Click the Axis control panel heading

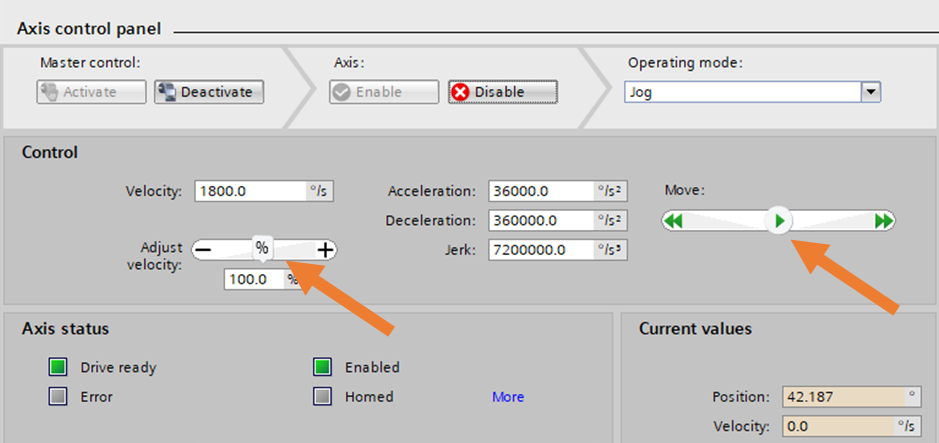[89, 29]
